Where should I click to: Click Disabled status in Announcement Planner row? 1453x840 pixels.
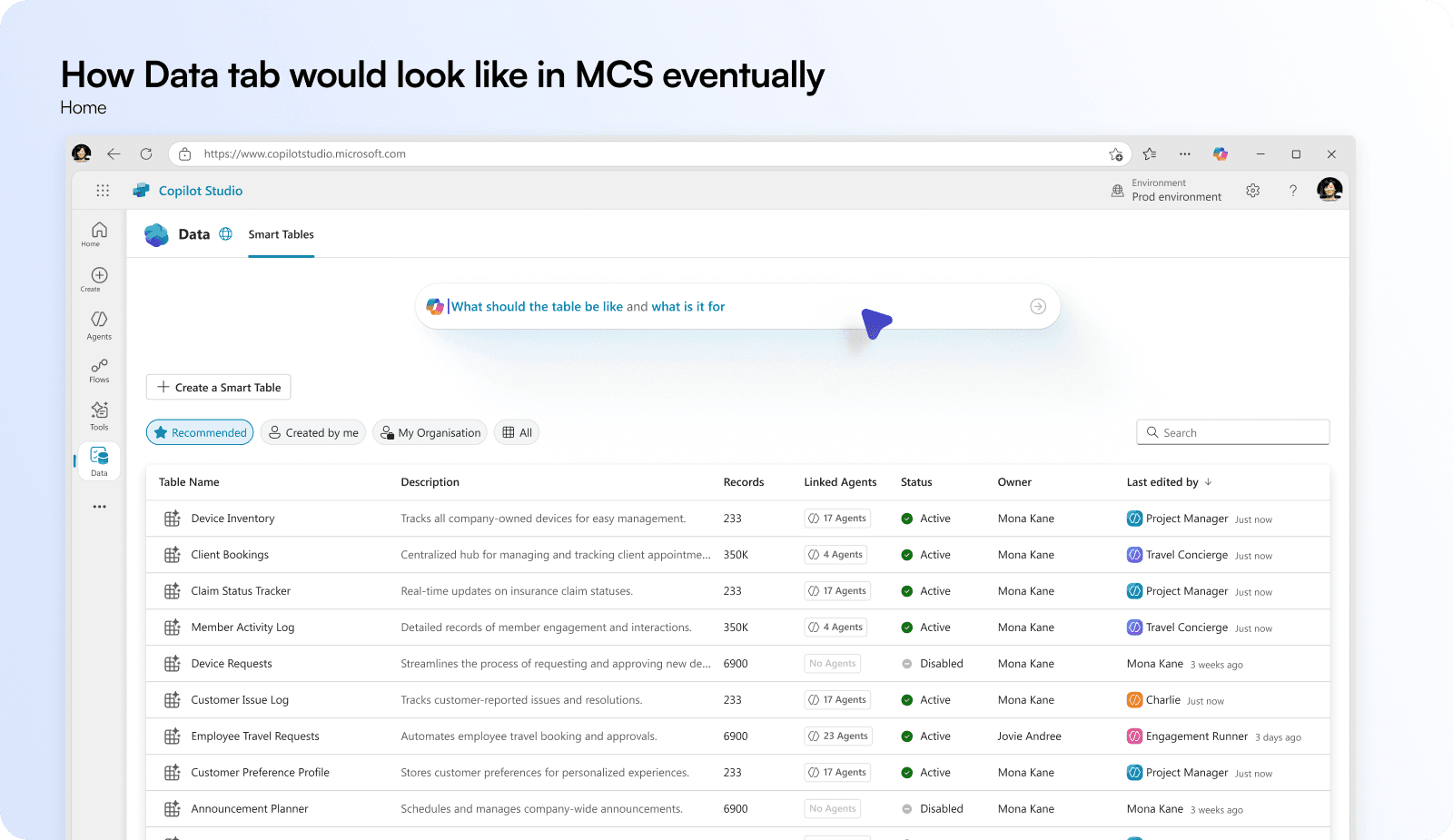pyautogui.click(x=933, y=809)
